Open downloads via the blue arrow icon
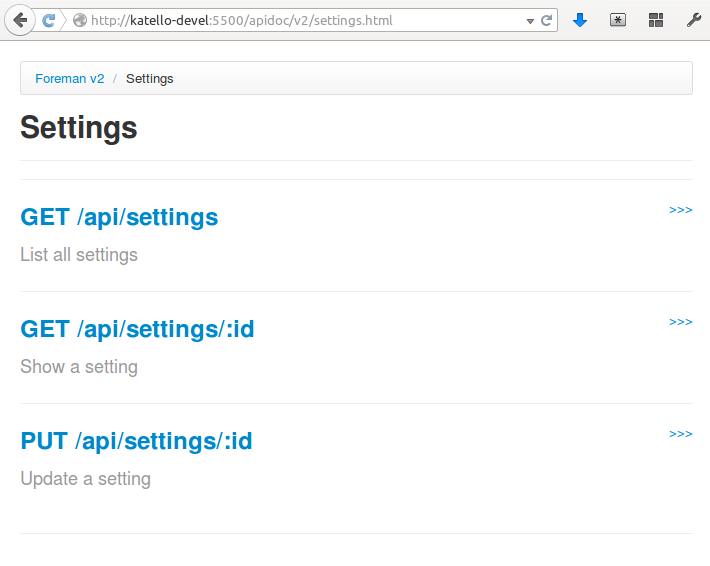Viewport: 710px width, 566px height. pos(580,20)
